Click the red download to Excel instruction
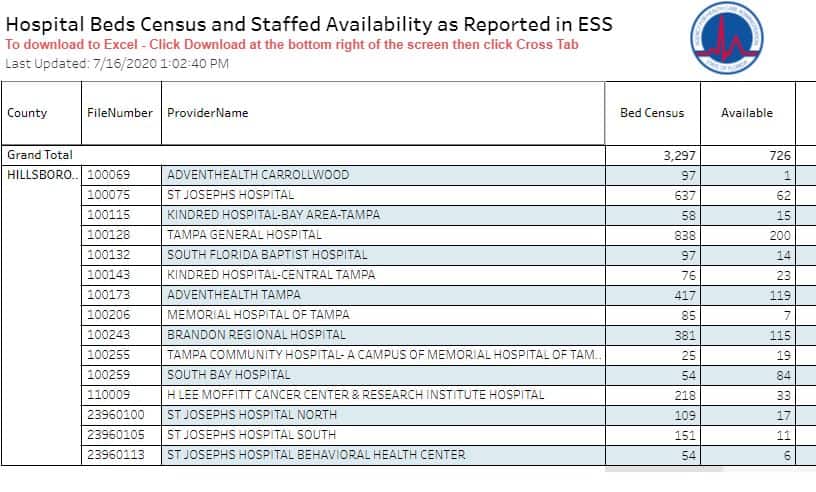This screenshot has height=492, width=816. pos(292,45)
